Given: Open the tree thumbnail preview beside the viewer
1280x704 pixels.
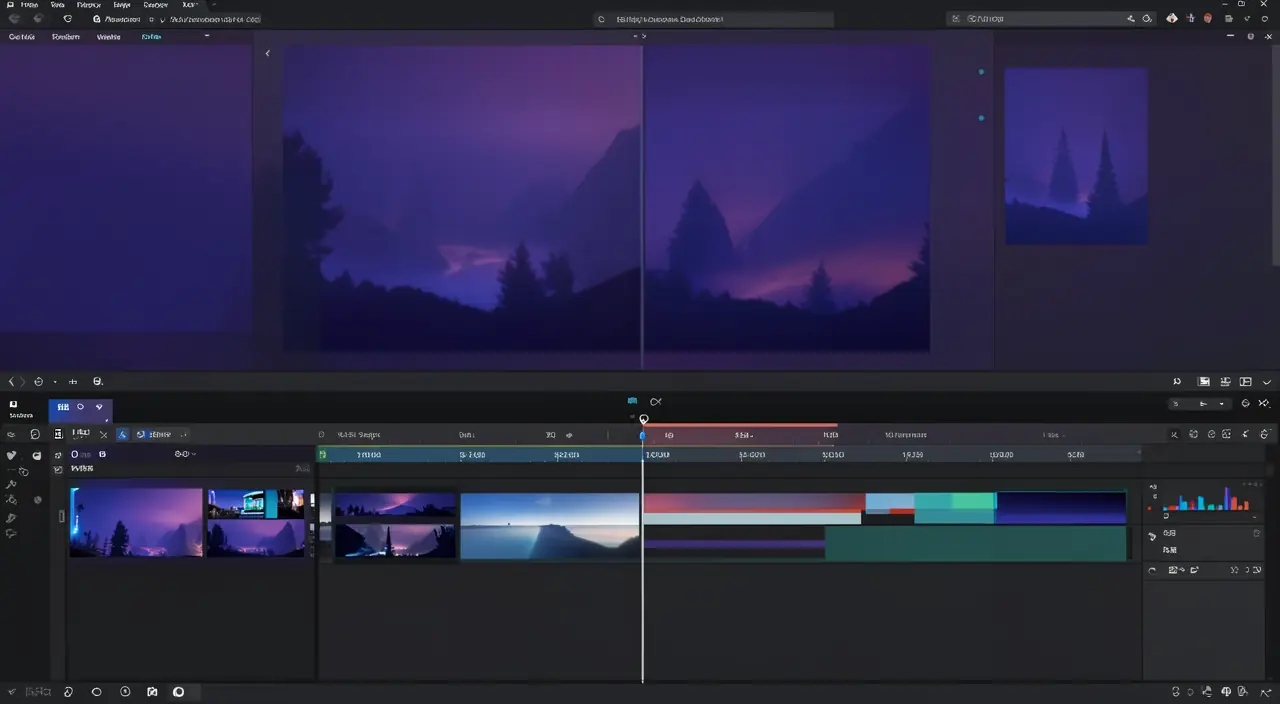Looking at the screenshot, I should tap(1076, 156).
